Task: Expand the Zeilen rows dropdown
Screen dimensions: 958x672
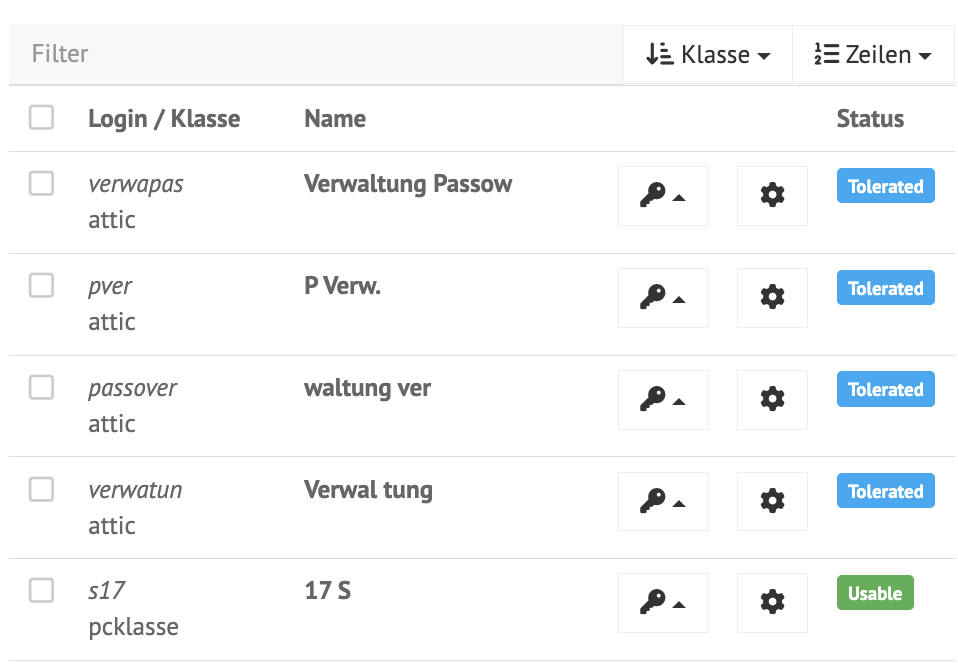Action: pos(872,55)
